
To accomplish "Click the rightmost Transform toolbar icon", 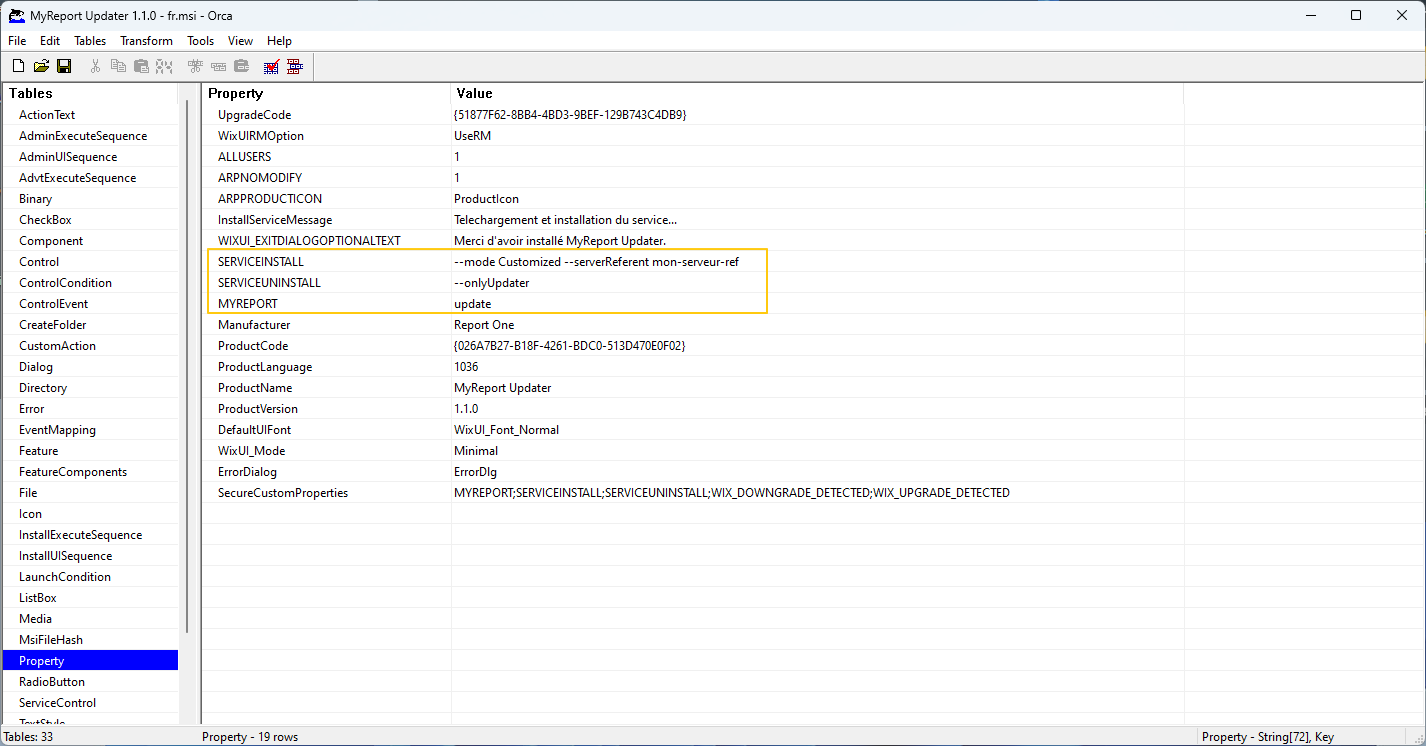I will click(x=294, y=65).
